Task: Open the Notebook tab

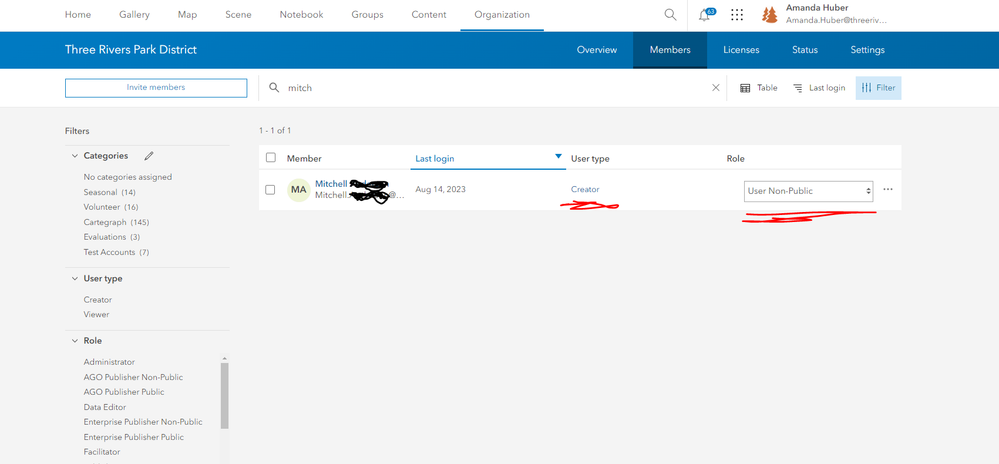Action: pos(301,15)
